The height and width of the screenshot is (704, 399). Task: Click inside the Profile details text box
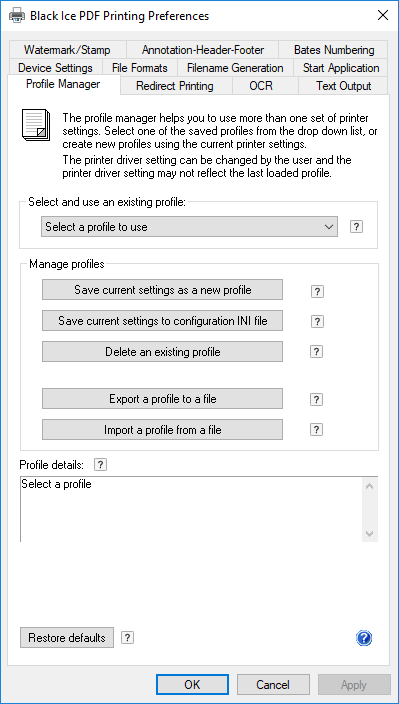191,509
